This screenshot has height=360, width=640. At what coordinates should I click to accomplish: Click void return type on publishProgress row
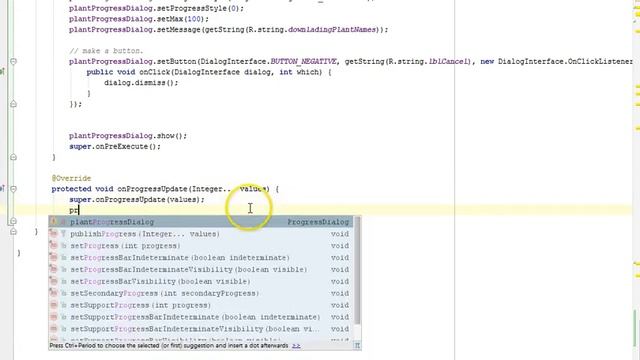pyautogui.click(x=340, y=234)
